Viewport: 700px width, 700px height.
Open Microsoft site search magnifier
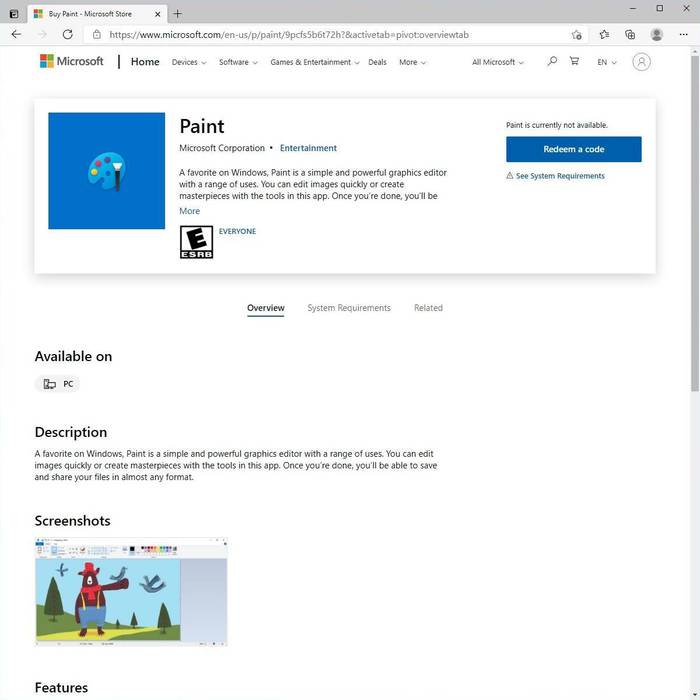coord(552,61)
